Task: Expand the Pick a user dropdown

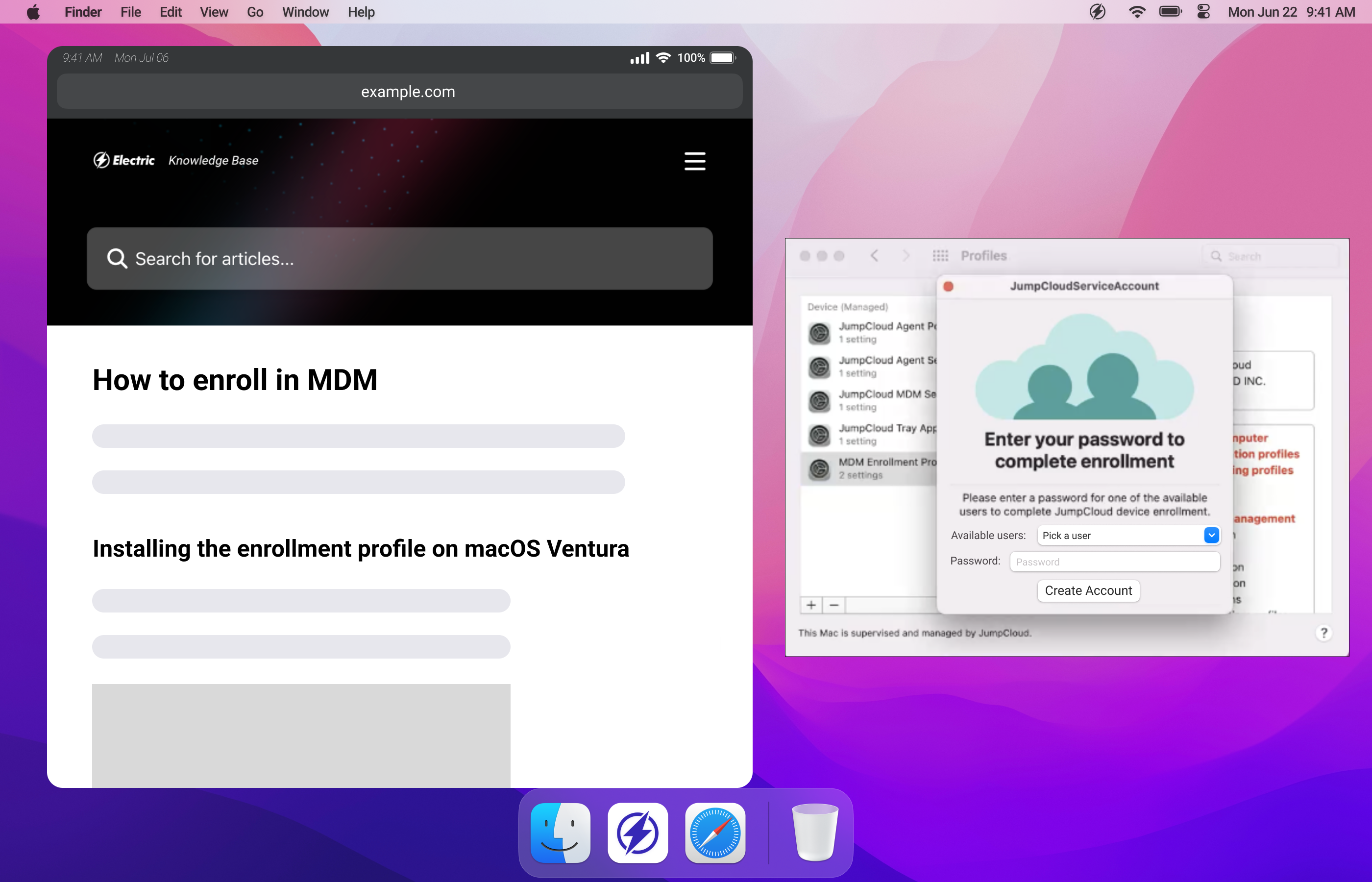Action: (1211, 535)
